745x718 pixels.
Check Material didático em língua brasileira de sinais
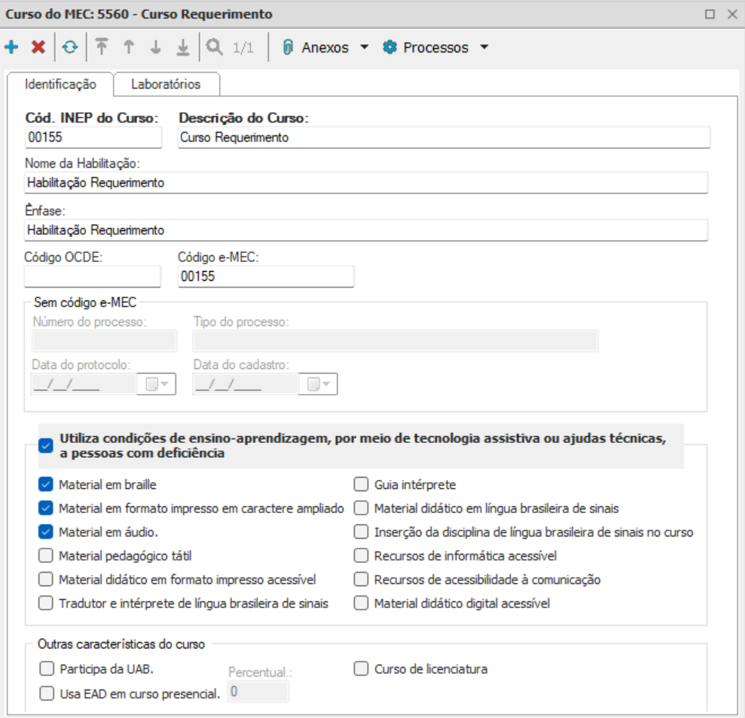click(361, 508)
